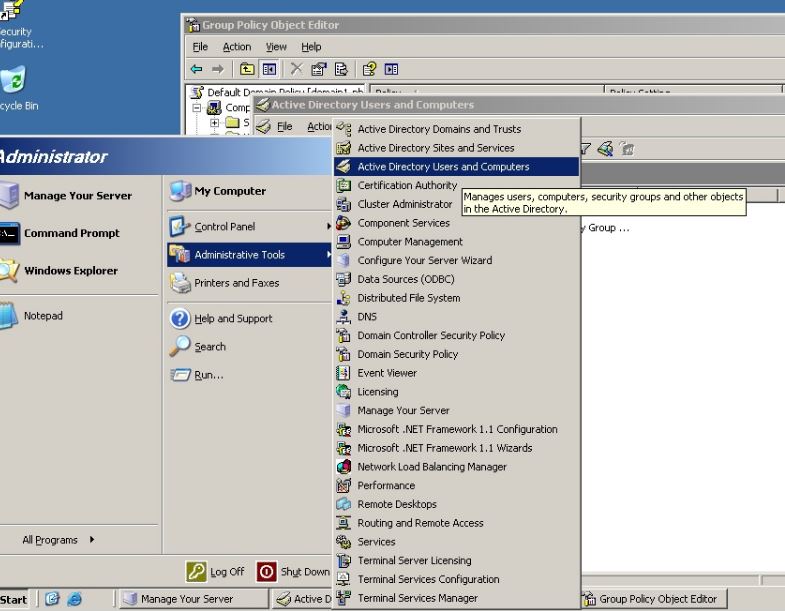Open Data Sources (ODBC)
Image resolution: width=785 pixels, height=611 pixels.
(457, 279)
